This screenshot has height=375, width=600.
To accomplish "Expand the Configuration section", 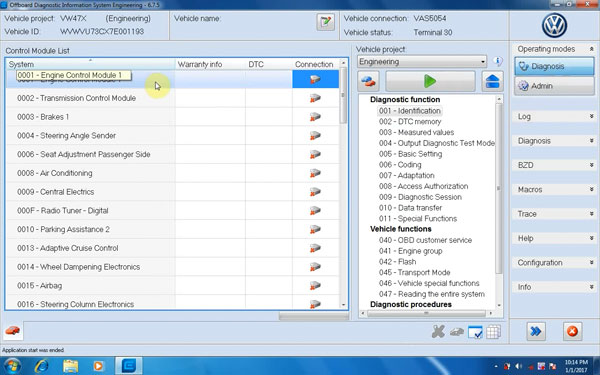I will [x=592, y=262].
